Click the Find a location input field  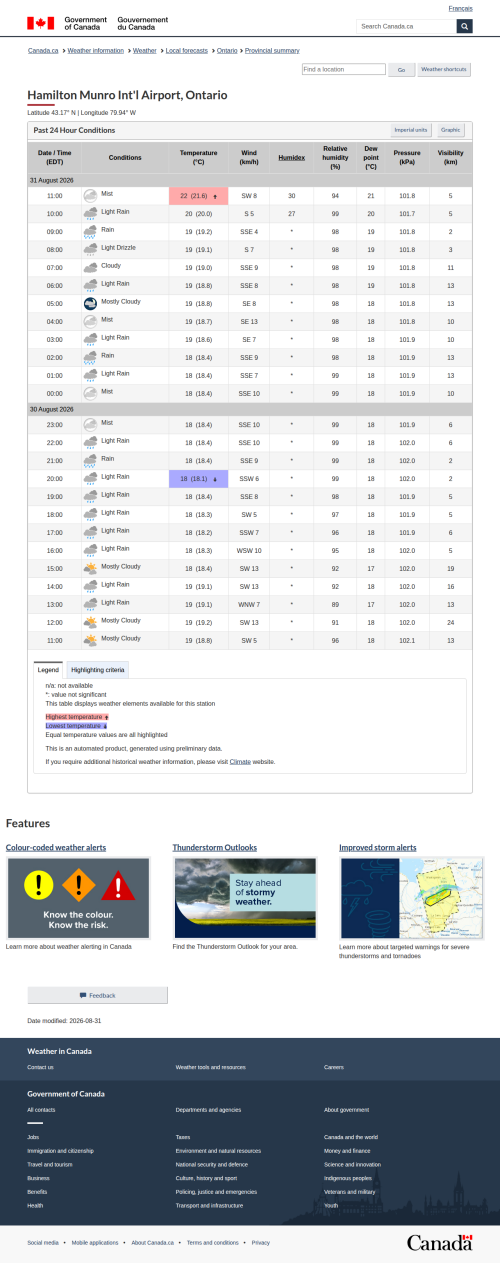click(x=343, y=70)
